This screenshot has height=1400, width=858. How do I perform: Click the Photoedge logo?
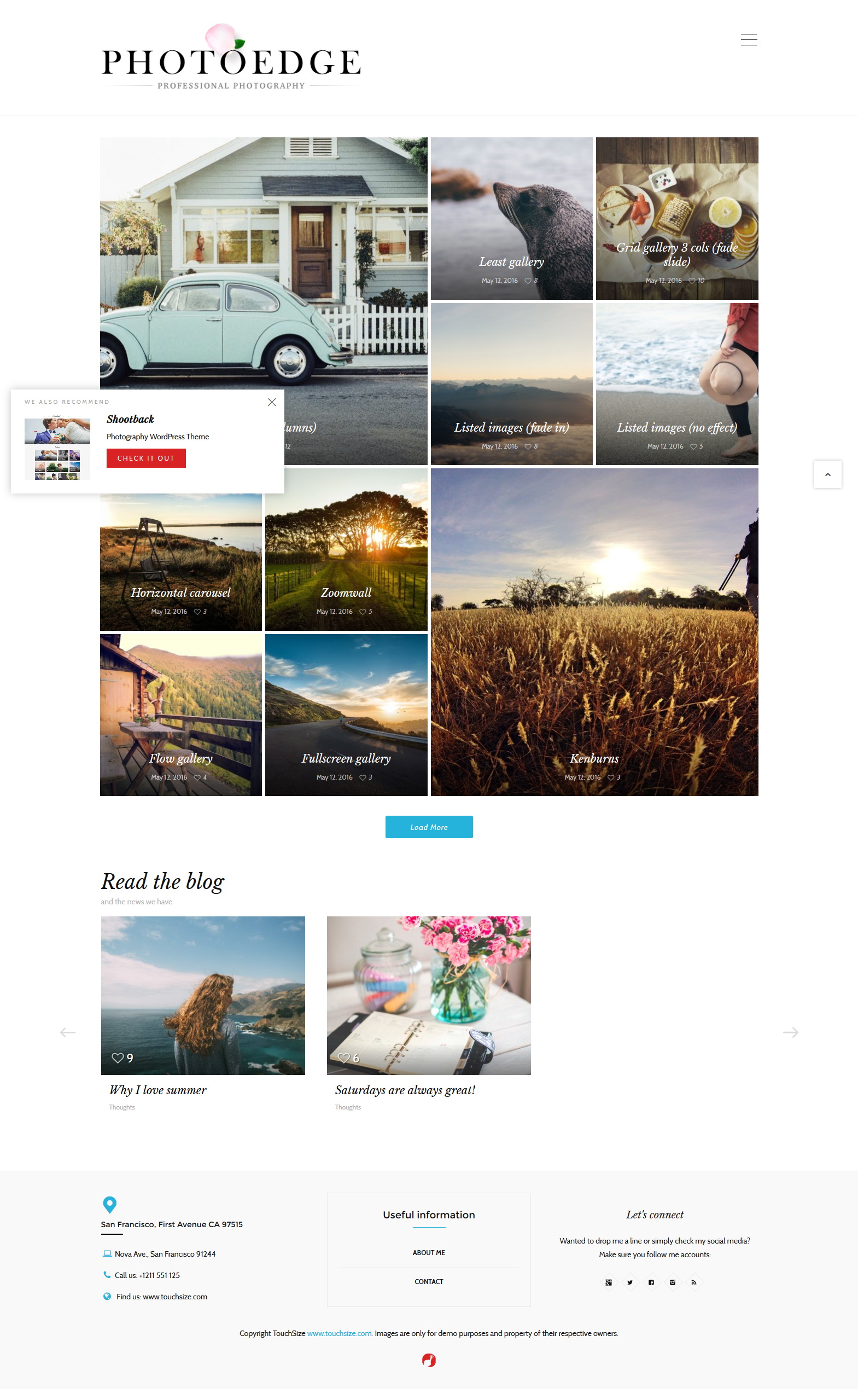[x=231, y=57]
